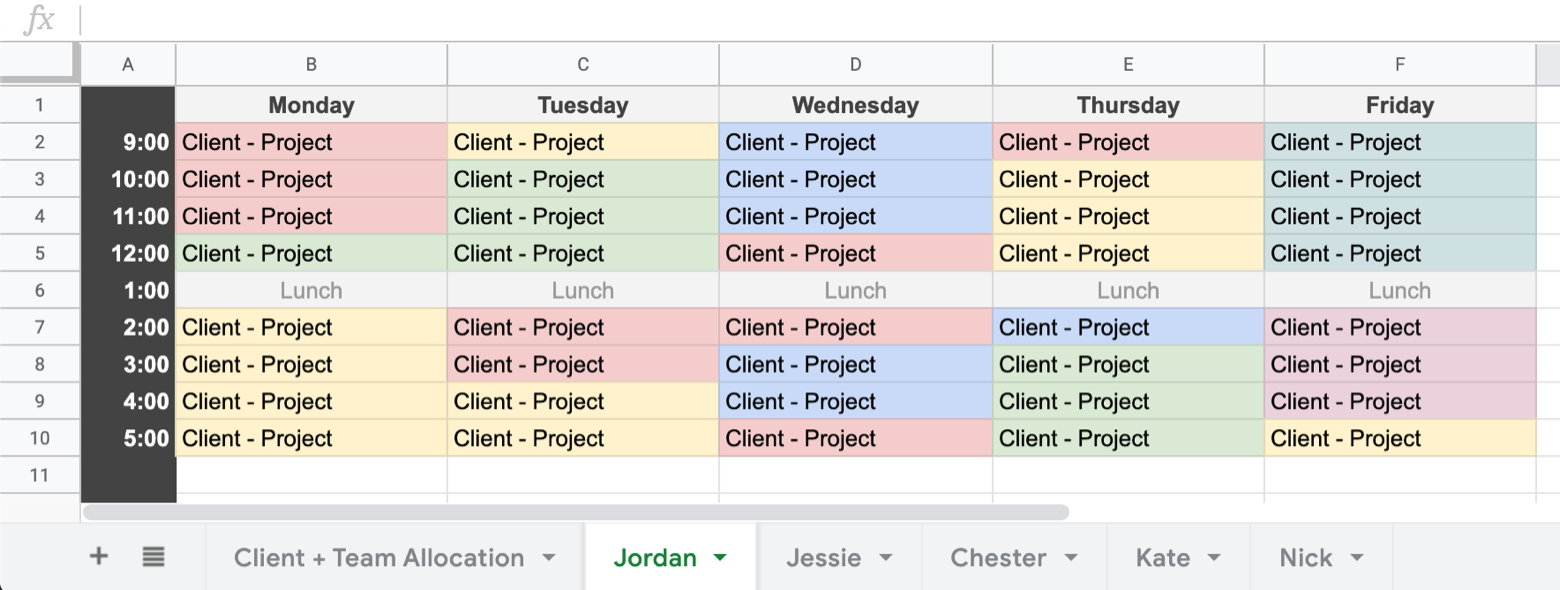Expand the Jessie tab dropdown arrow
Screen dimensions: 1560x590
coord(885,558)
